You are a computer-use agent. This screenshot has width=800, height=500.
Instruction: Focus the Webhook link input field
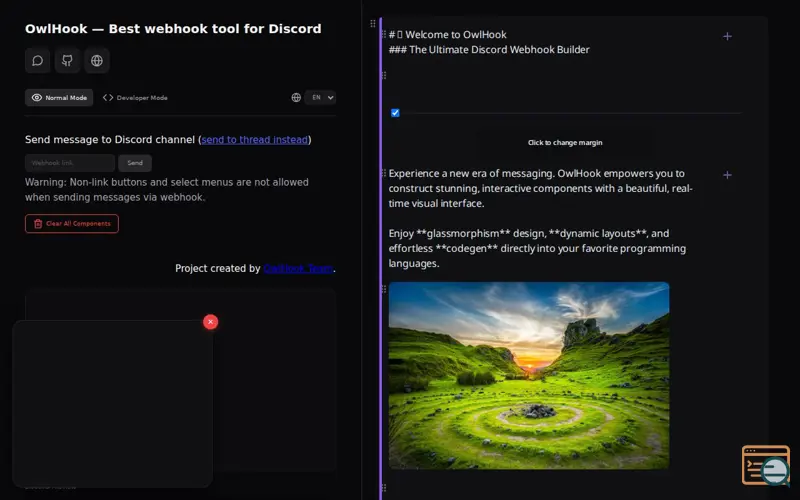(x=70, y=163)
